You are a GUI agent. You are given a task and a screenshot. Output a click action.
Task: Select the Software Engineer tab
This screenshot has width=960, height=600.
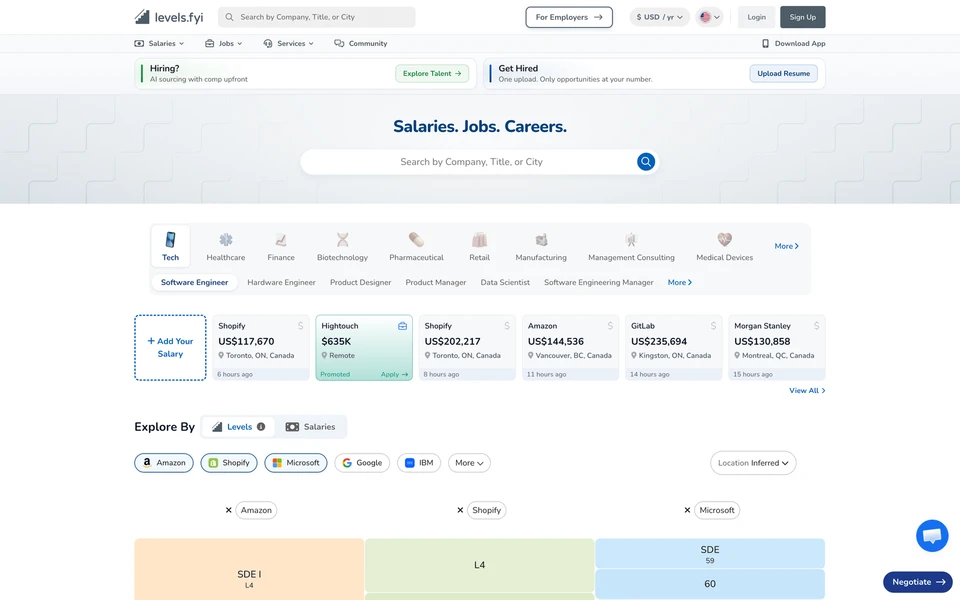(x=194, y=282)
